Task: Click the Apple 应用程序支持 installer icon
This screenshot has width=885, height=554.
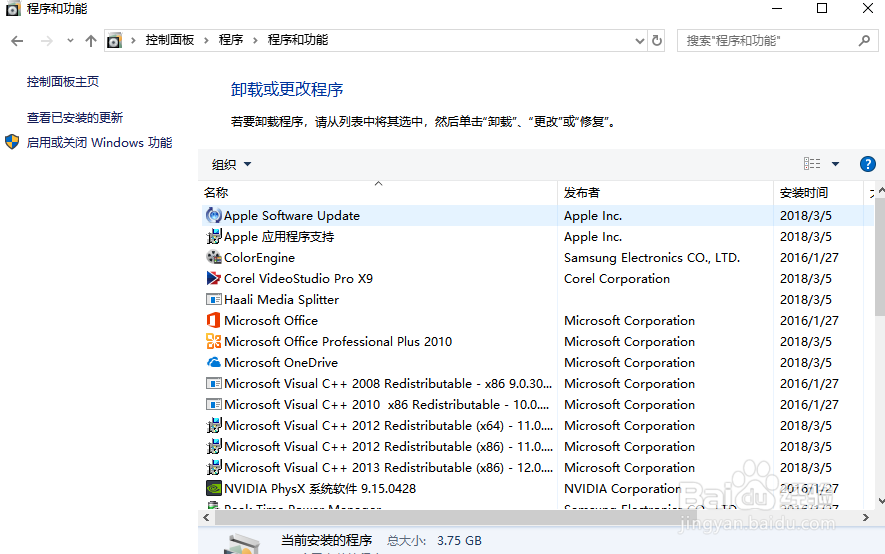Action: (x=213, y=236)
